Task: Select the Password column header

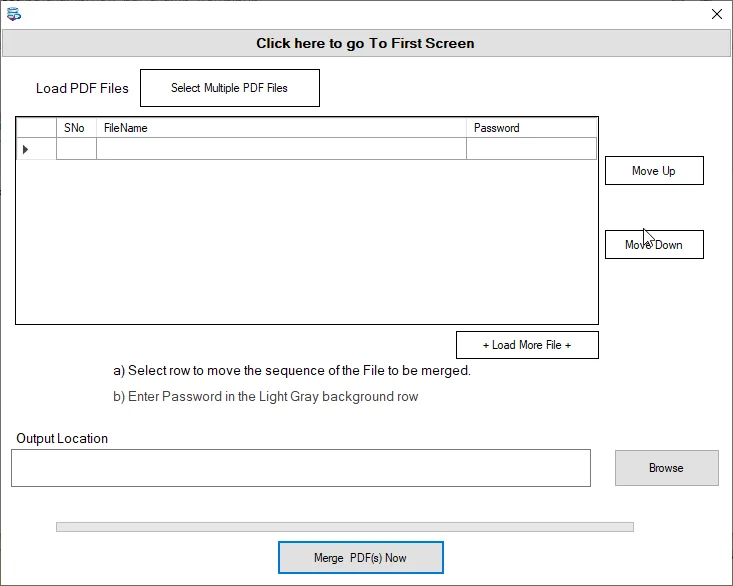Action: [x=532, y=128]
